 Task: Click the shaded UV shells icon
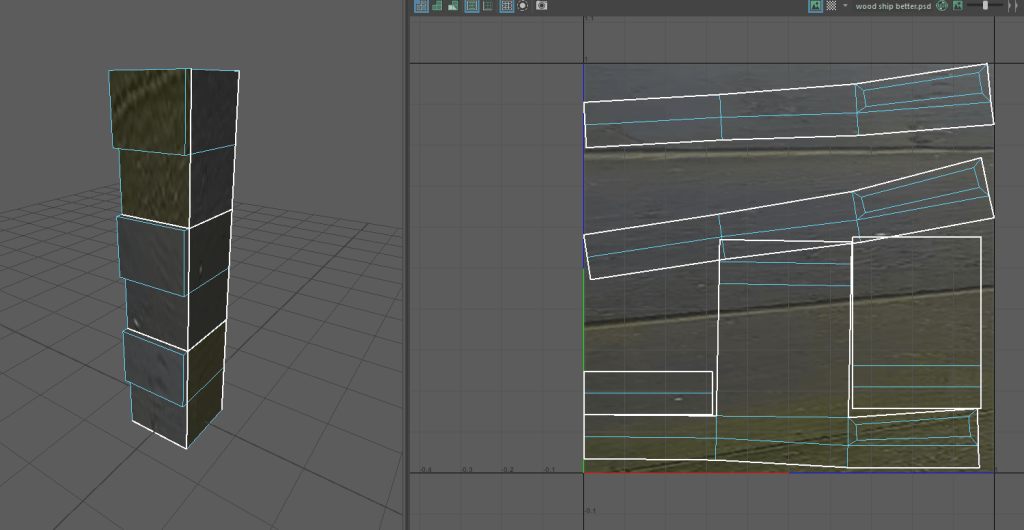click(x=437, y=5)
